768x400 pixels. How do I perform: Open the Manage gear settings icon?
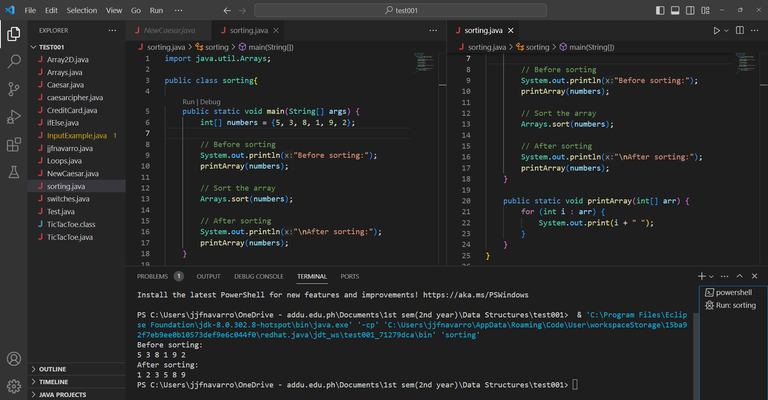[14, 387]
